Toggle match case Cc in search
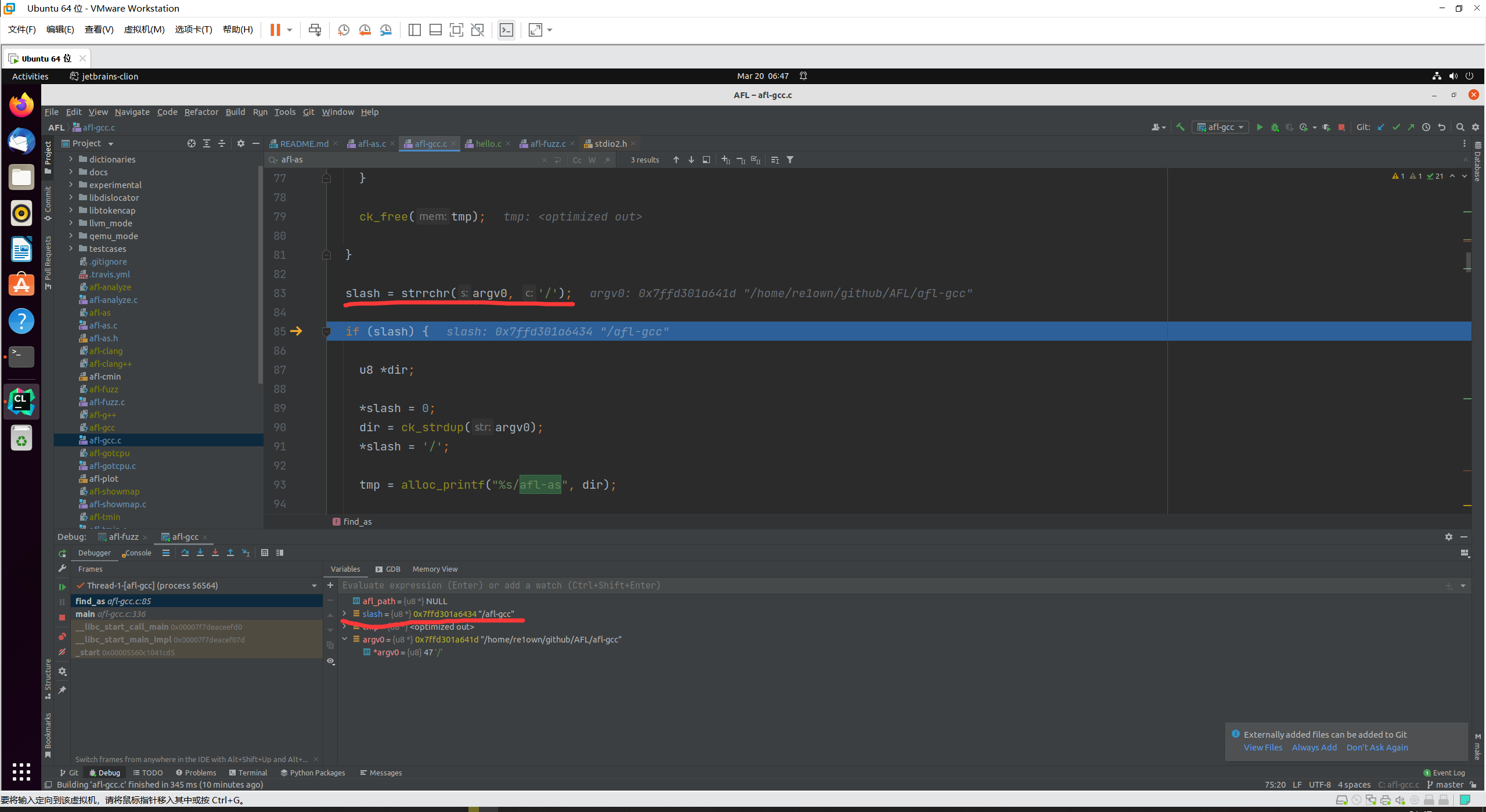The image size is (1486, 812). 577,160
